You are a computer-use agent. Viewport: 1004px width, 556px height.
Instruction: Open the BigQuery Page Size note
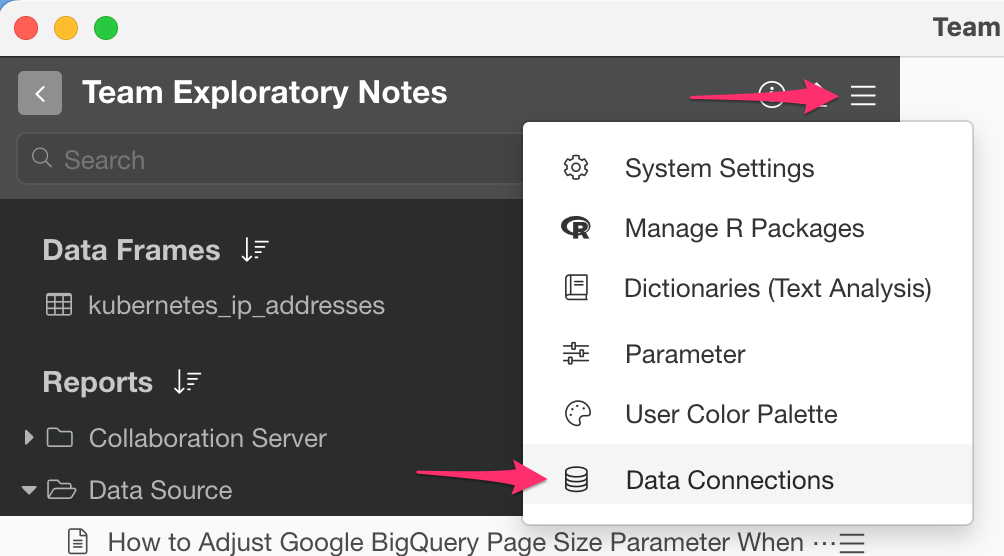coord(455,542)
